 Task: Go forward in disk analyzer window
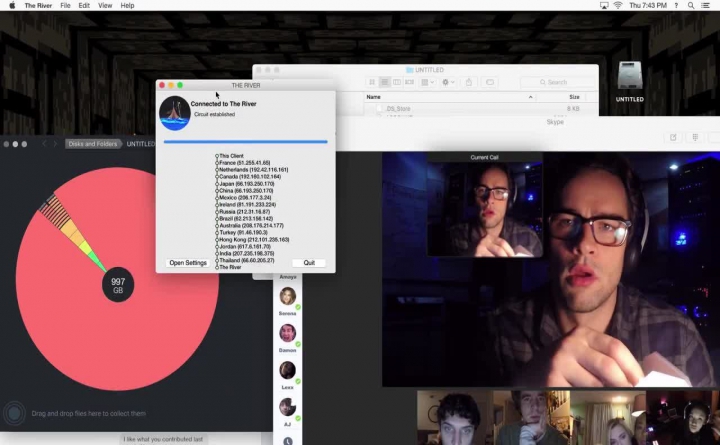[x=55, y=144]
